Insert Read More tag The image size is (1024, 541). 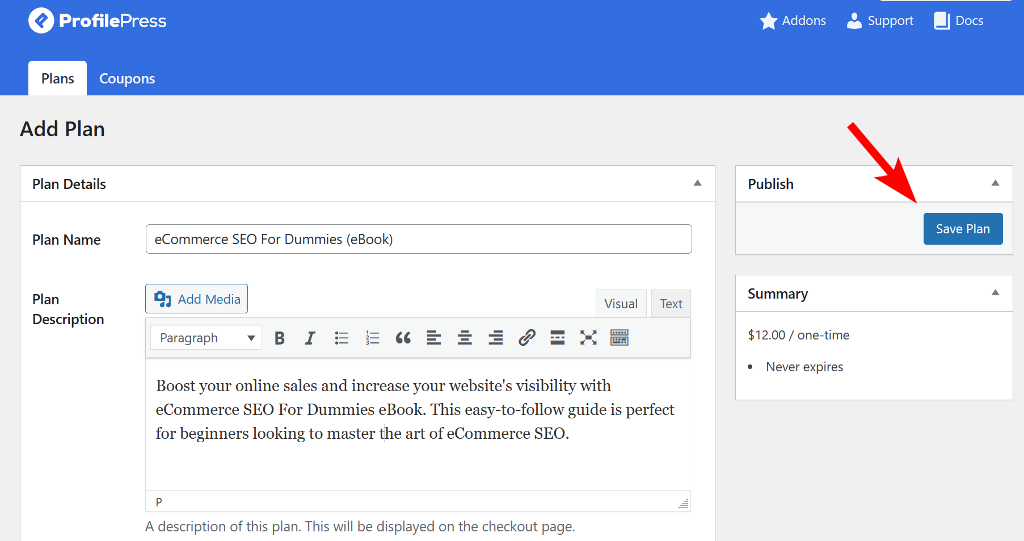tap(557, 338)
